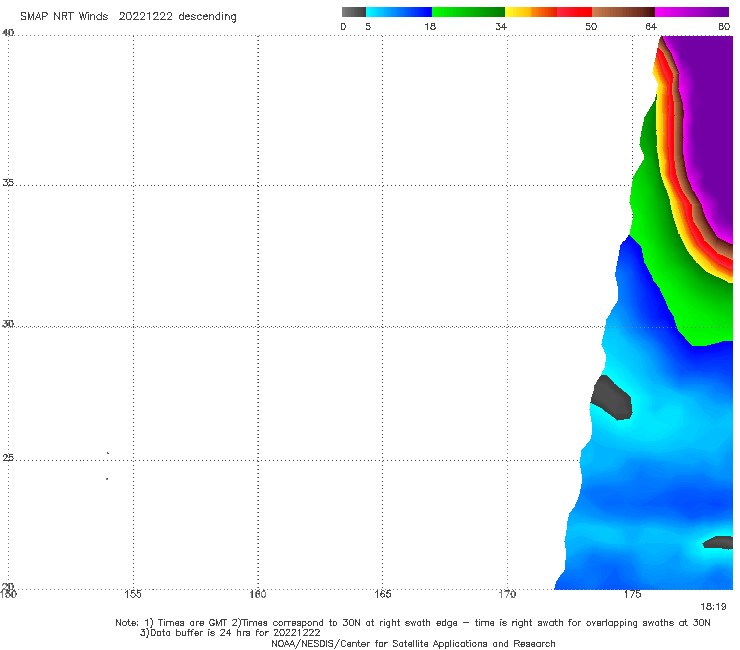
Task: Select the gray segment of the color scale
Action: click(x=354, y=12)
